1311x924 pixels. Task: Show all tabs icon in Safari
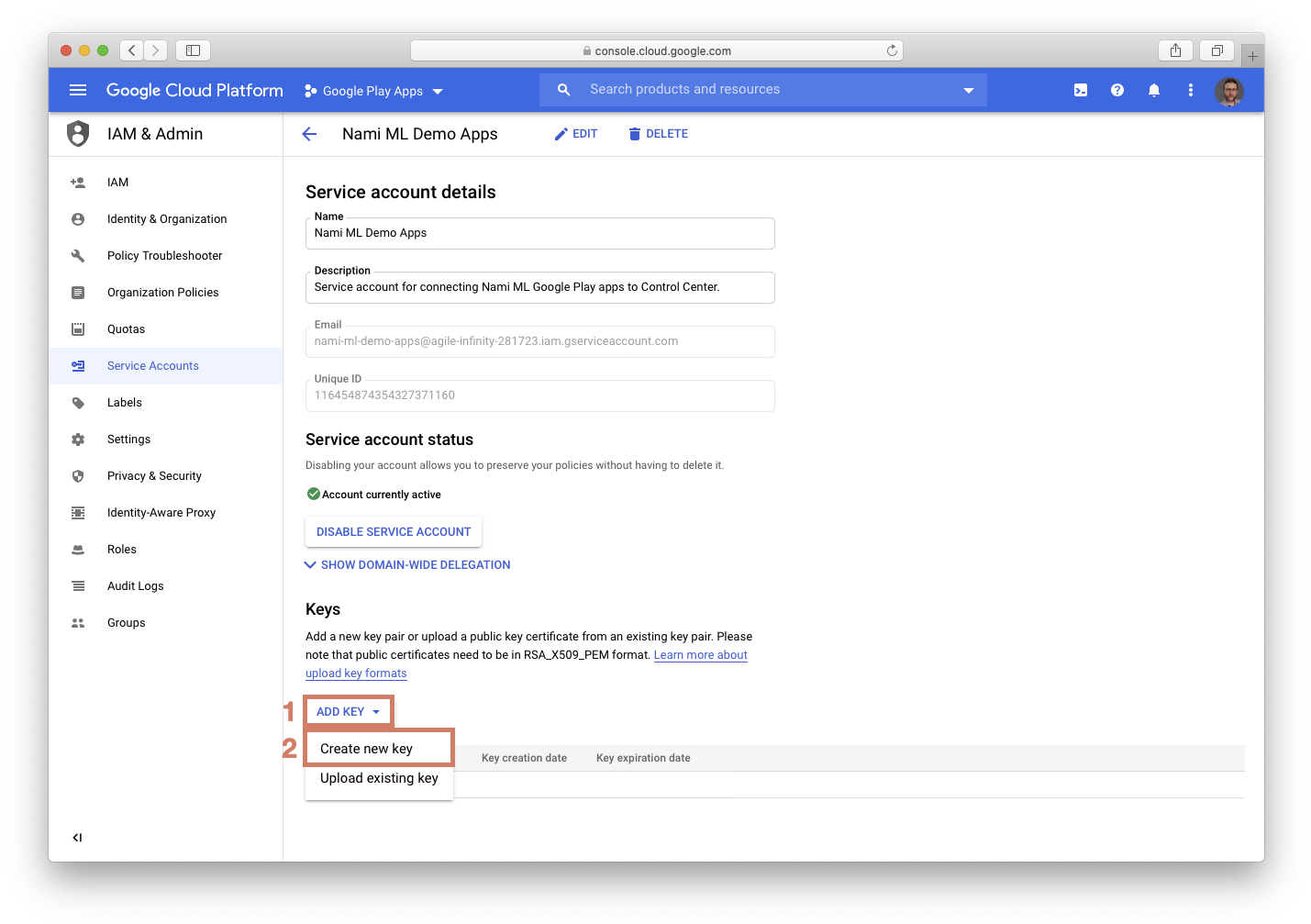point(1217,50)
